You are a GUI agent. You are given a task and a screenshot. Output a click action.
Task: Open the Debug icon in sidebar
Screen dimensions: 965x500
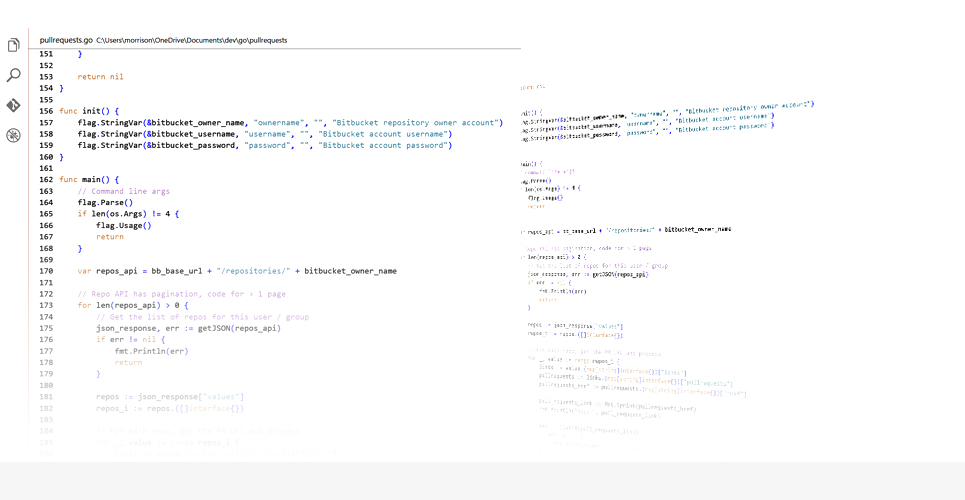14,135
